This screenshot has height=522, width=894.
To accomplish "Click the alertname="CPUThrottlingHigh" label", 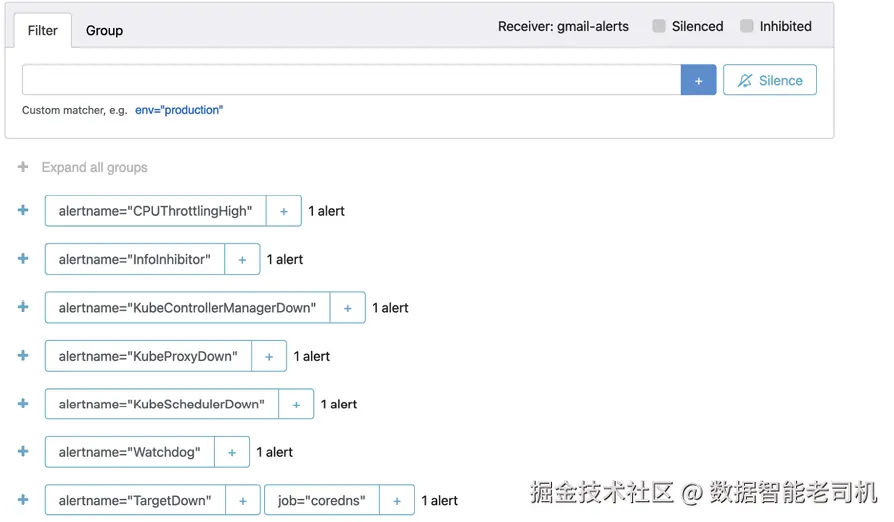I will click(156, 211).
